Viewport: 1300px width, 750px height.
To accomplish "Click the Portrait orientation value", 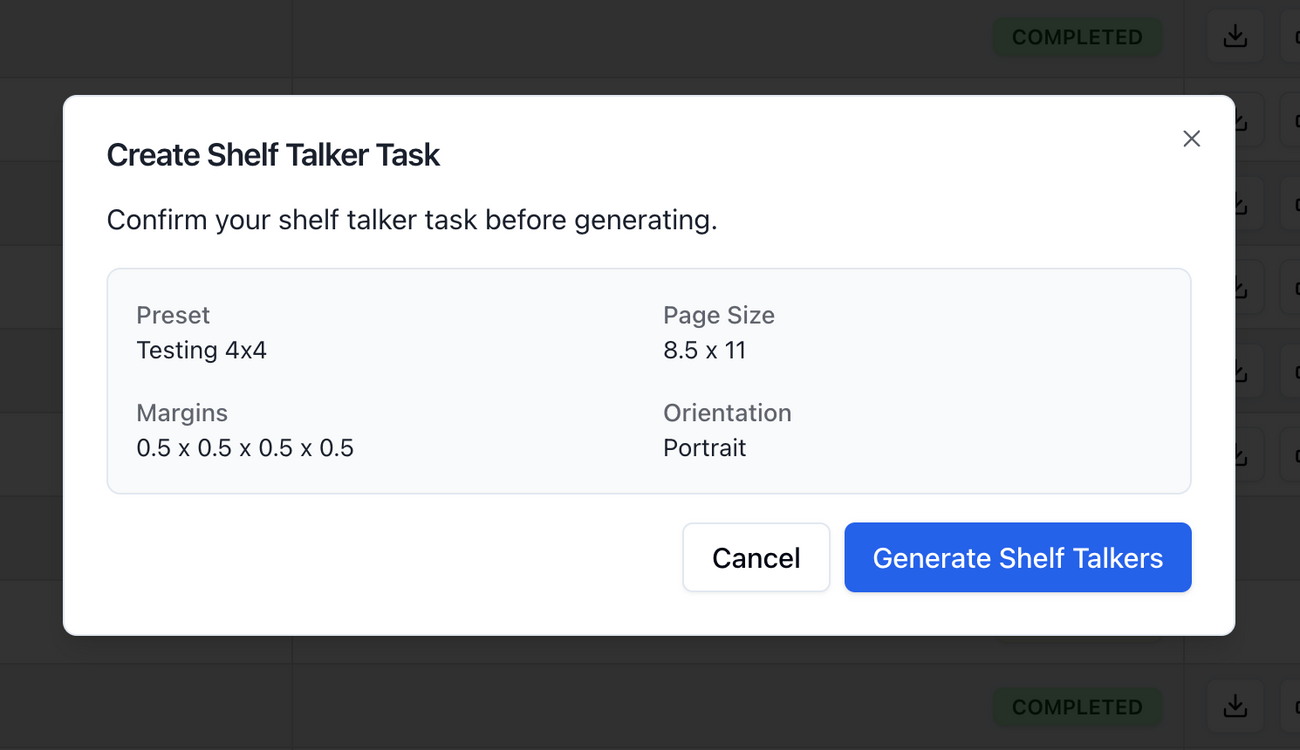I will point(704,448).
